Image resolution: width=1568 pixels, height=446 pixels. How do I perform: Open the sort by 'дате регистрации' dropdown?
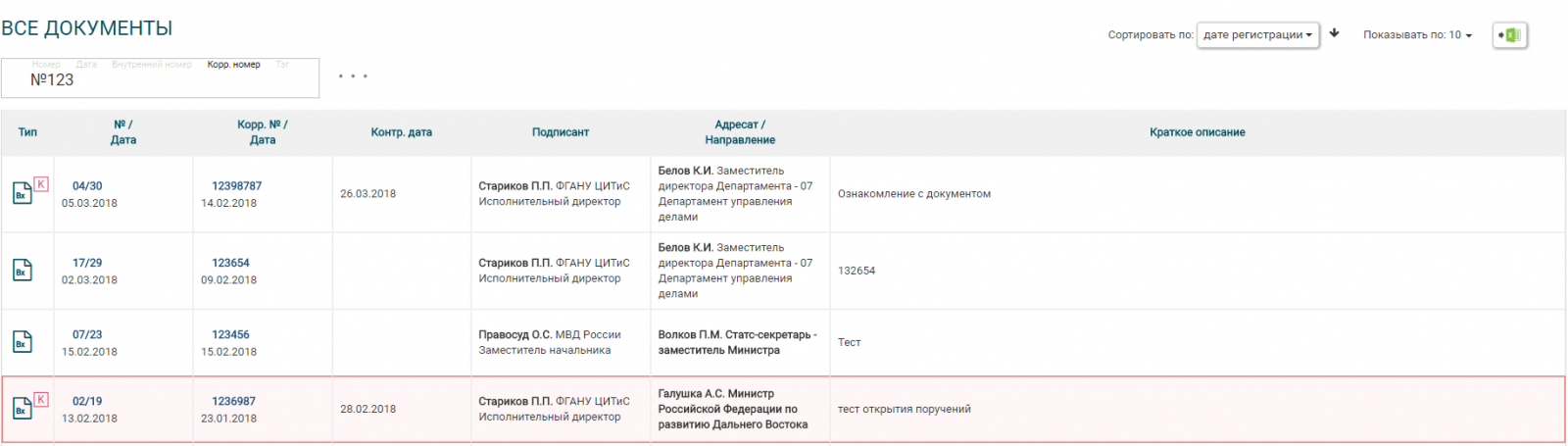click(1257, 35)
